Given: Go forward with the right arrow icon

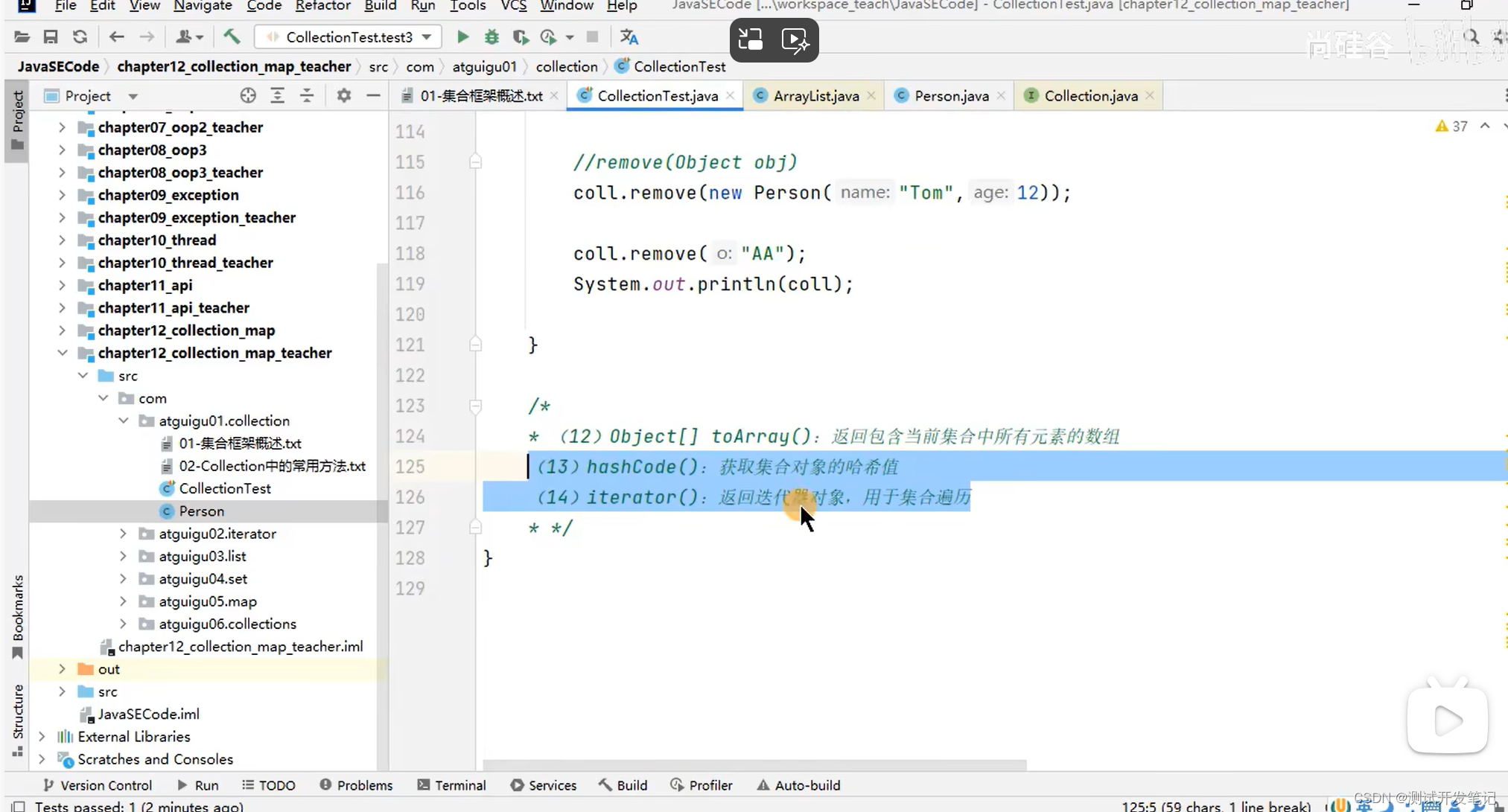Looking at the screenshot, I should click(147, 36).
